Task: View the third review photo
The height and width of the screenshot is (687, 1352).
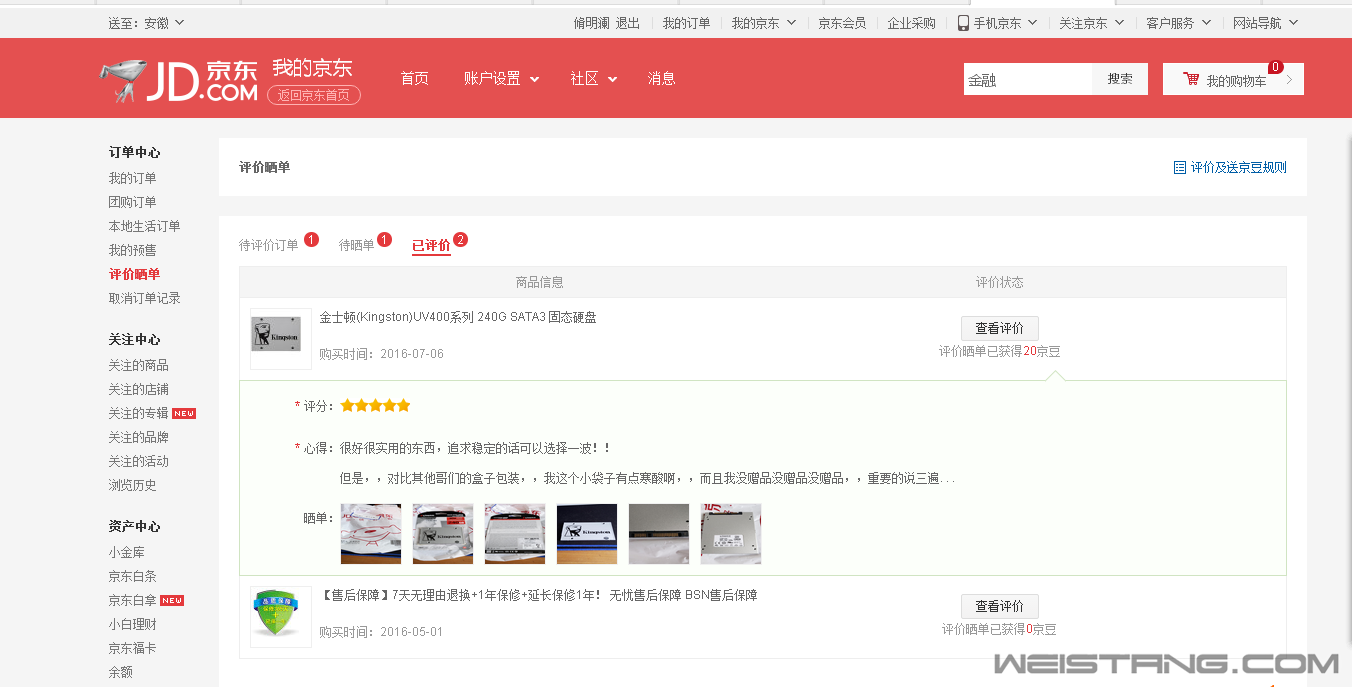Action: (x=515, y=534)
